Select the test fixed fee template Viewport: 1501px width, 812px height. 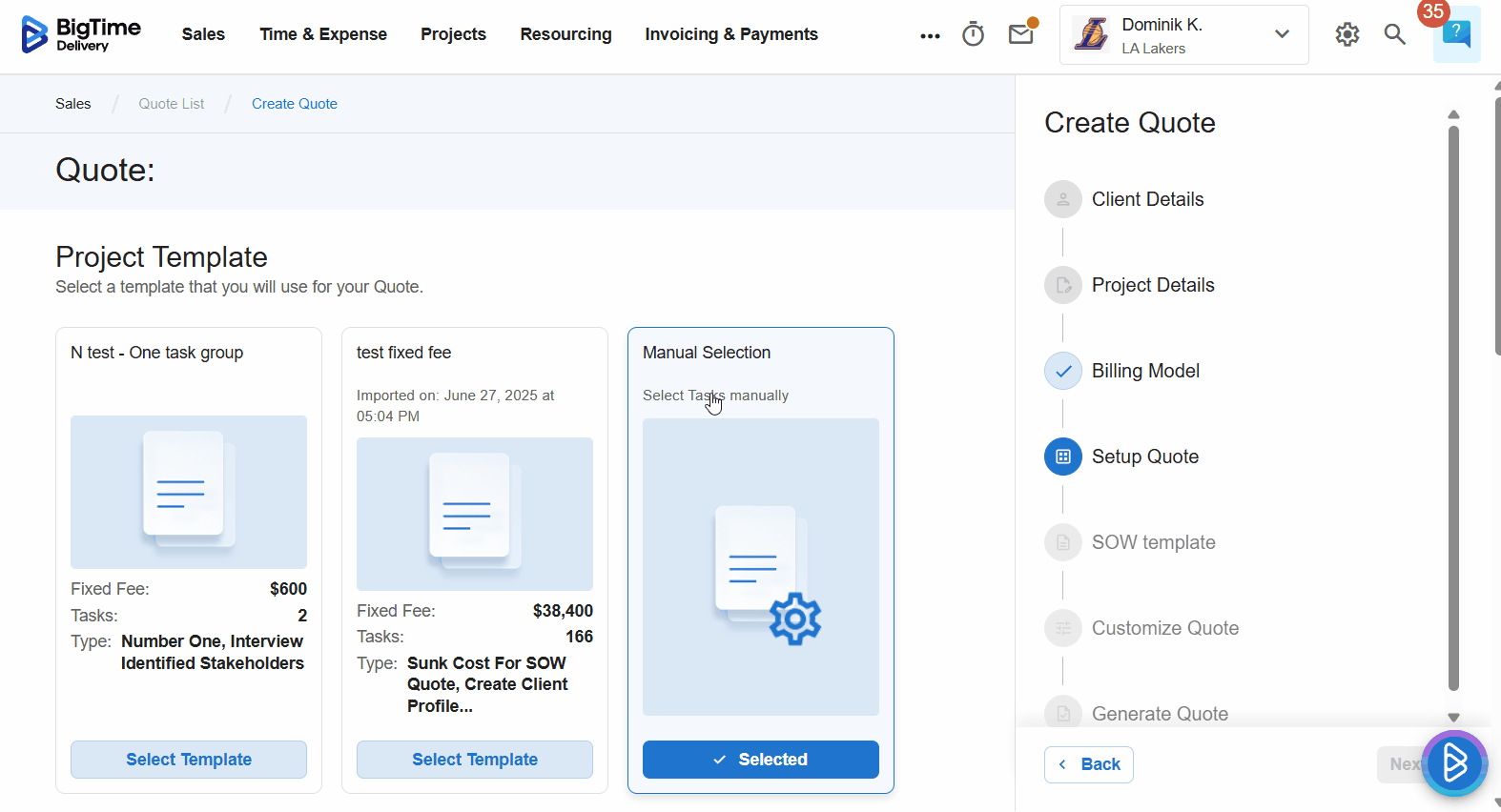[475, 760]
